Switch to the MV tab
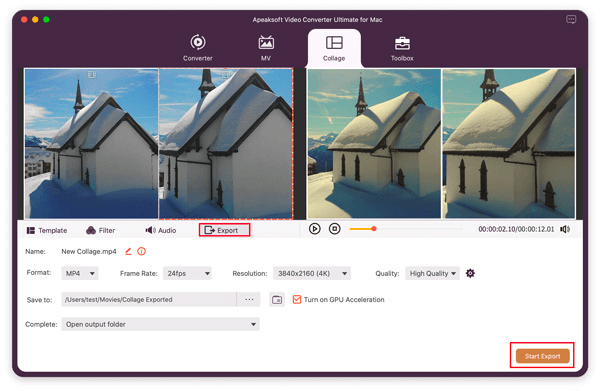Screen dimensions: 600x391 pos(266,48)
